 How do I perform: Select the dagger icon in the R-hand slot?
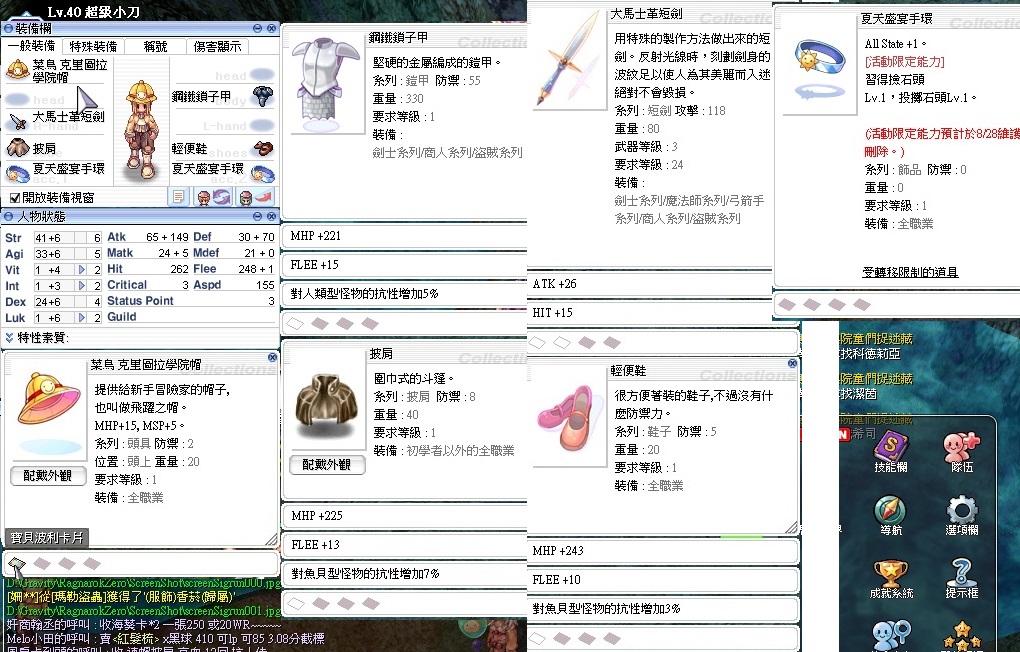click(18, 121)
